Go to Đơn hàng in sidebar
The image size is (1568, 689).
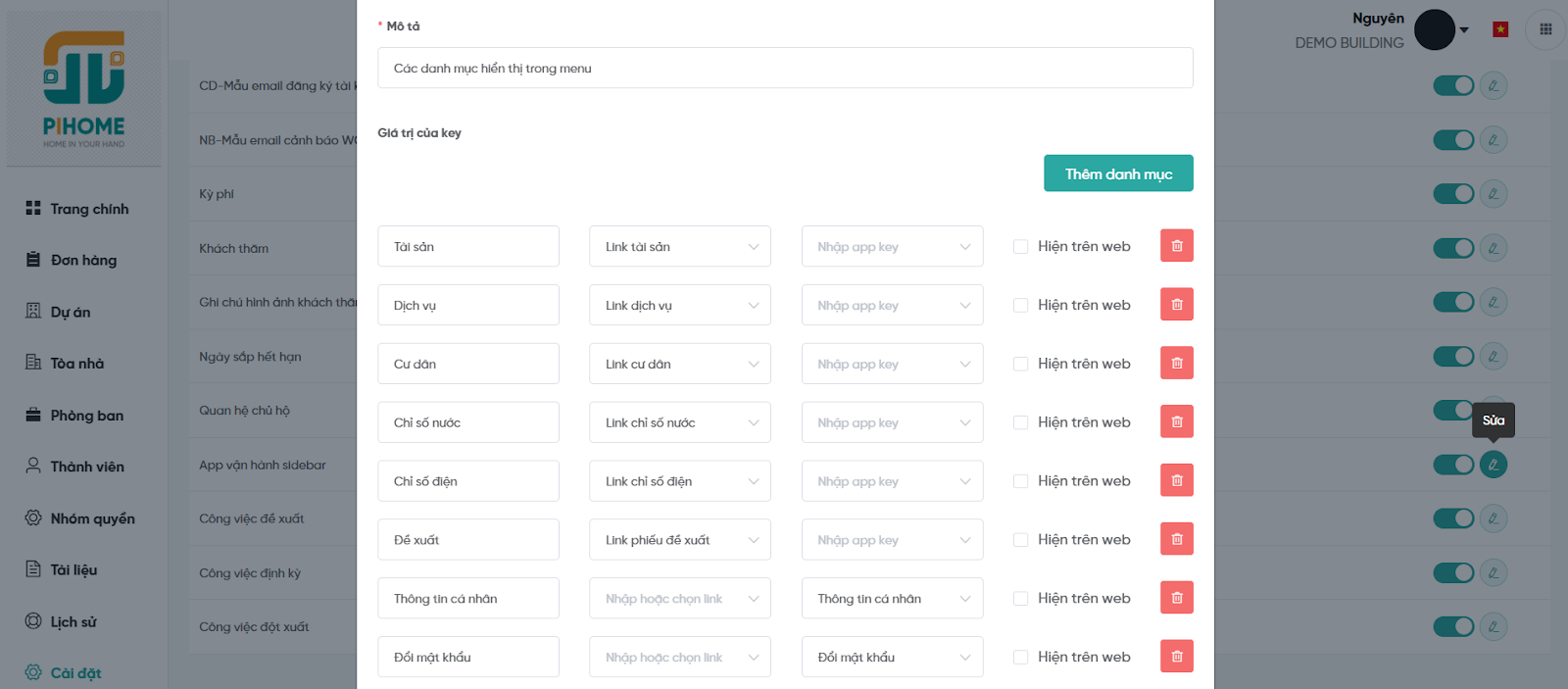pos(83,261)
